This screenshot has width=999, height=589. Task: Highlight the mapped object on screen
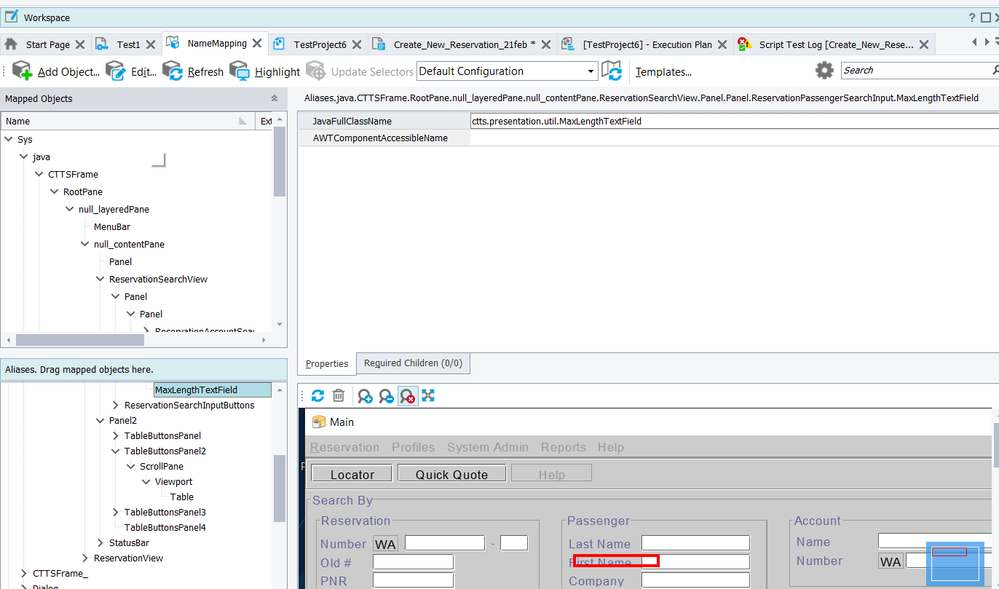coord(240,71)
